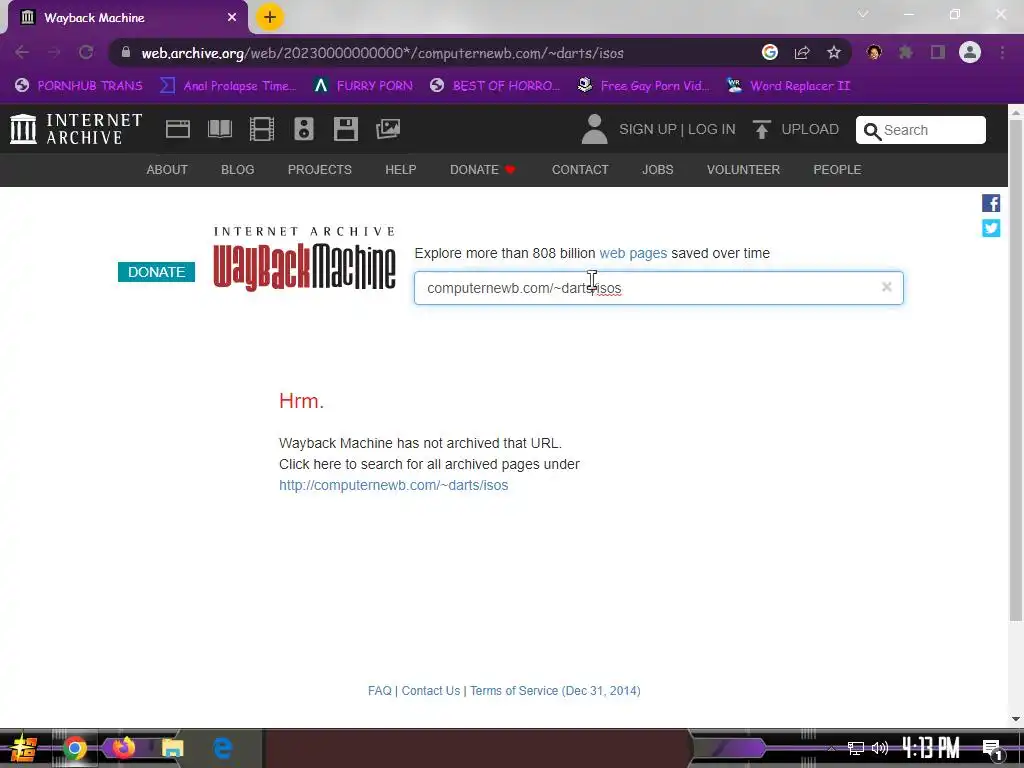Viewport: 1024px width, 768px height.
Task: Click the share page icon in address bar
Action: (802, 52)
